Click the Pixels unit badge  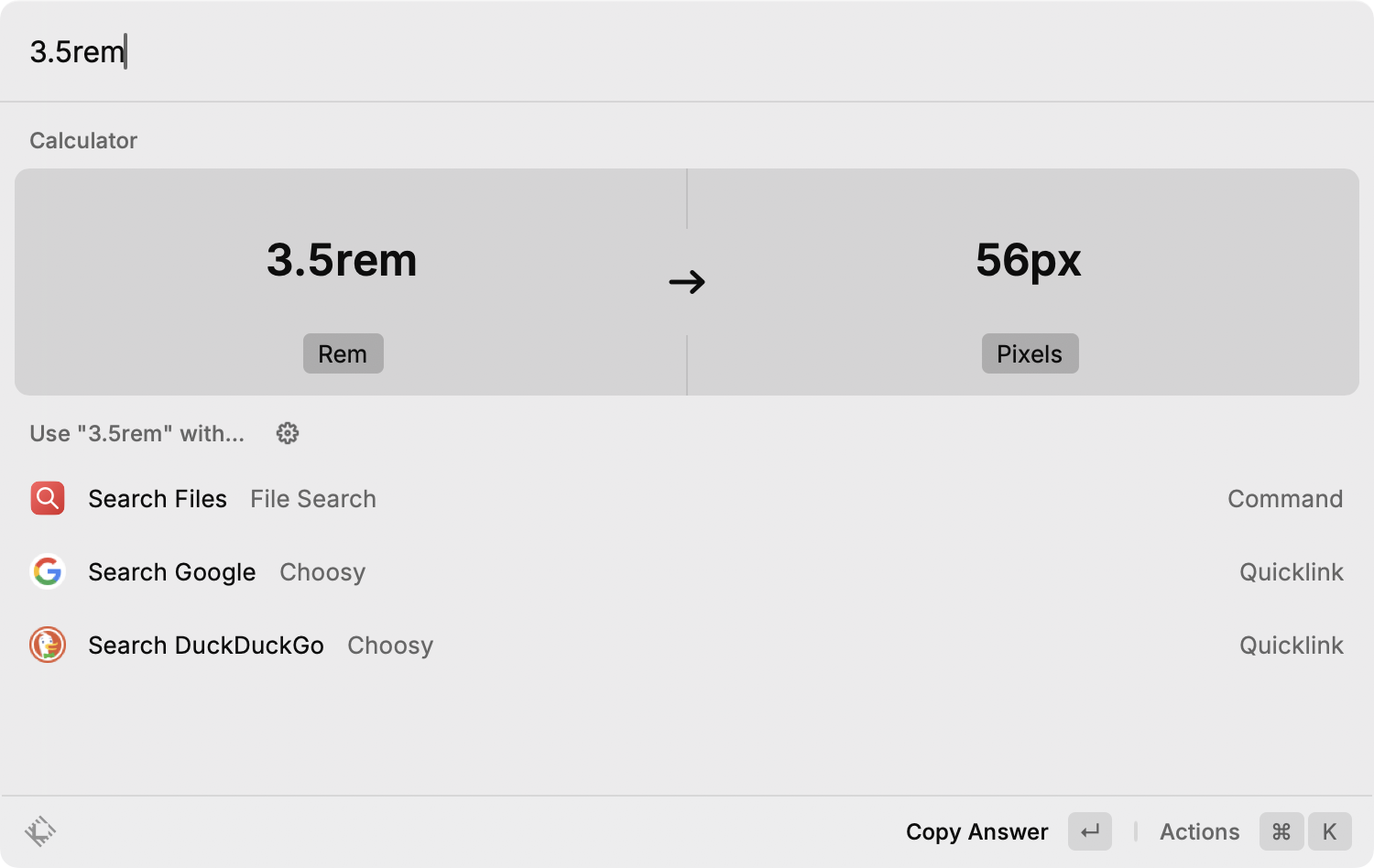(x=1030, y=354)
